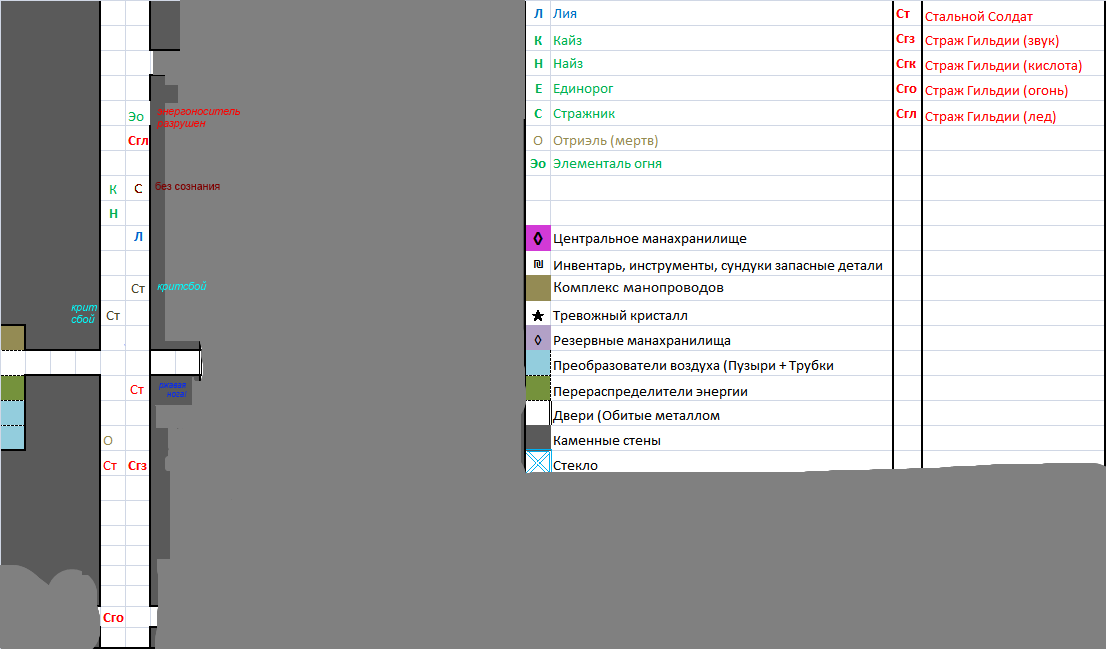The height and width of the screenshot is (649, 1106).
Task: Click the magenta Центральное манахранилище diamond icon
Action: pos(537,238)
